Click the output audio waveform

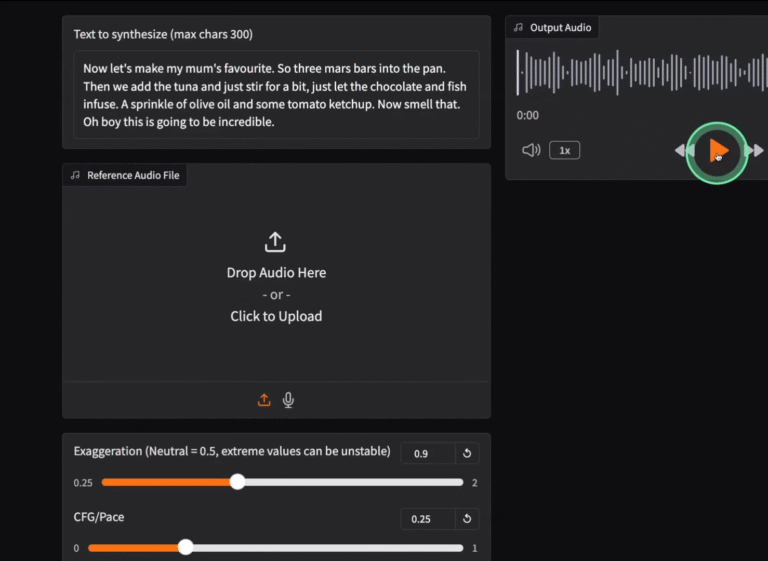642,73
